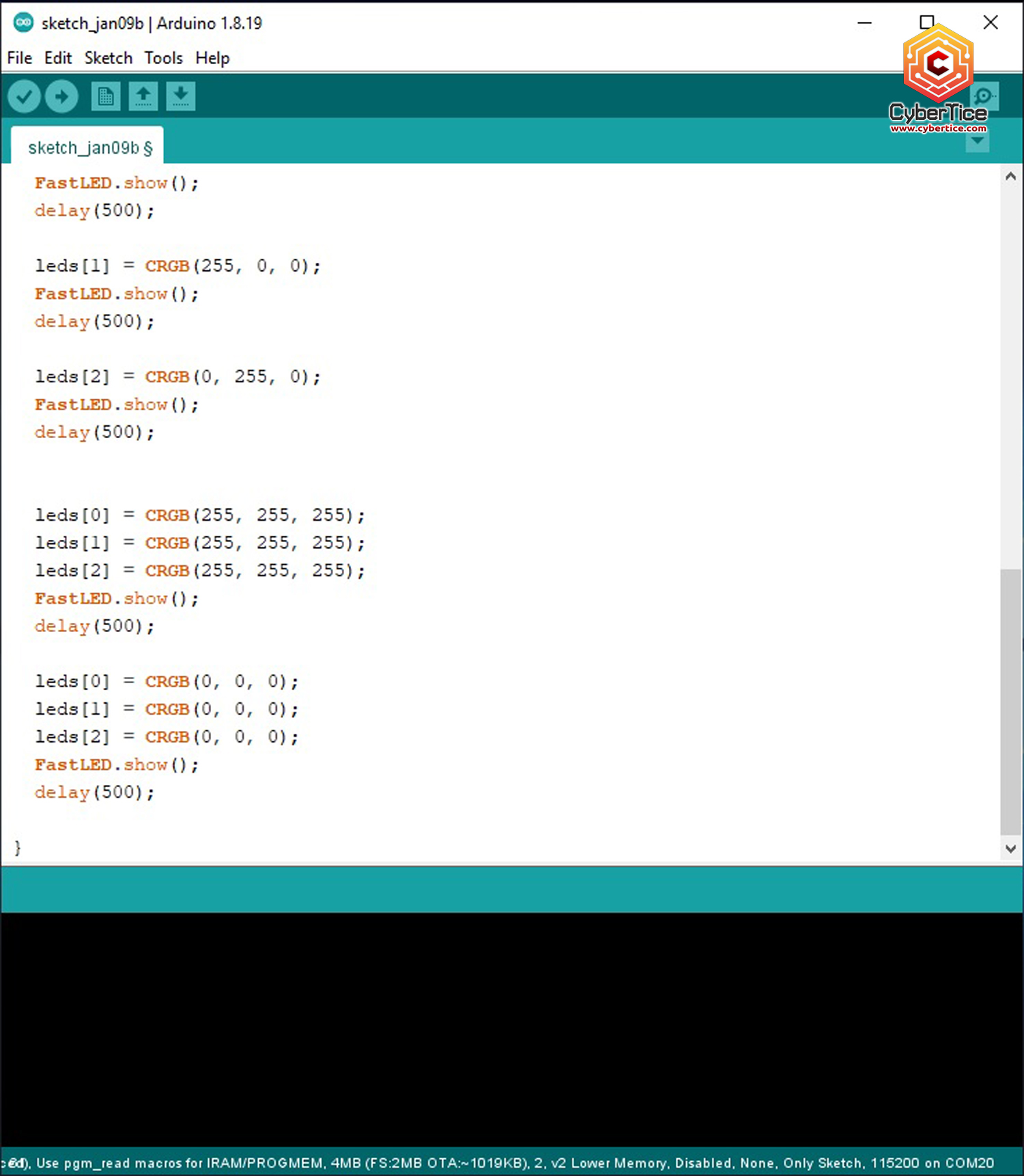Open the File menu
This screenshot has width=1024, height=1176.
pos(19,58)
